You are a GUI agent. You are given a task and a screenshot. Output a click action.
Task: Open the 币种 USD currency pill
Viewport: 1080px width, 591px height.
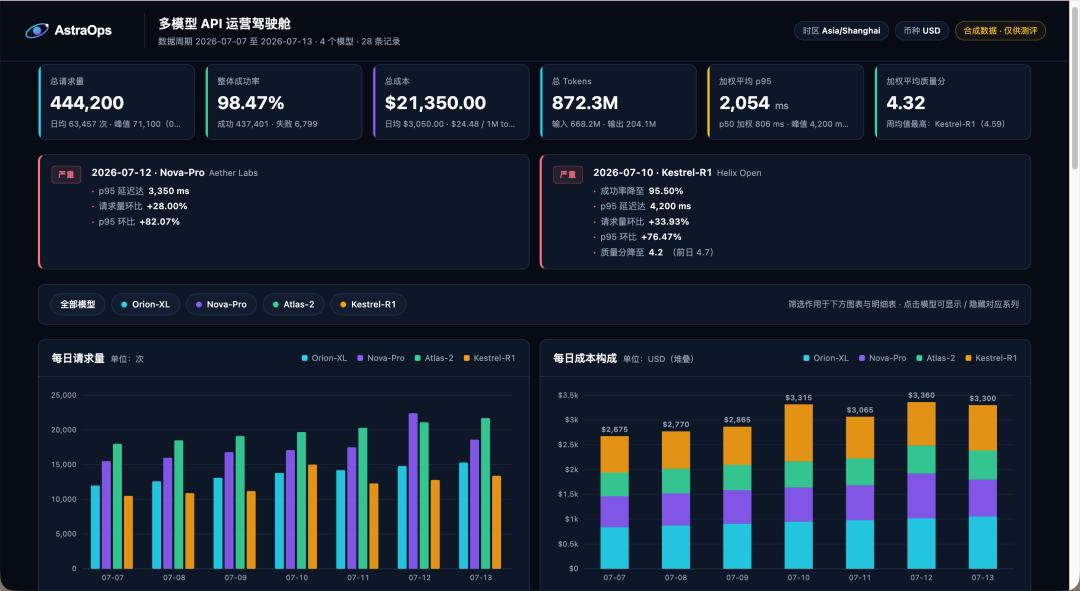pos(922,31)
